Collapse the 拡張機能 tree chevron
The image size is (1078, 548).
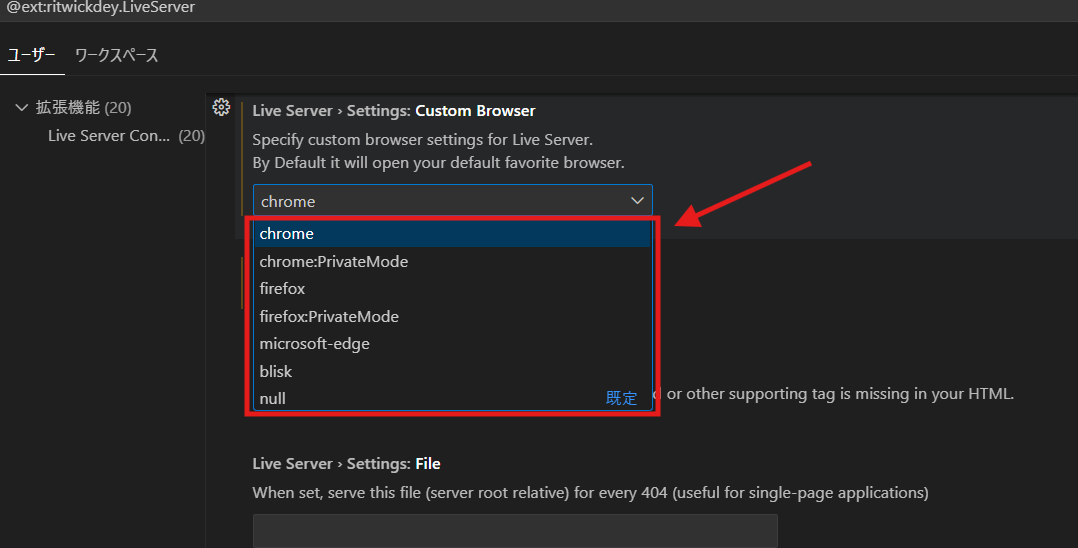21,108
